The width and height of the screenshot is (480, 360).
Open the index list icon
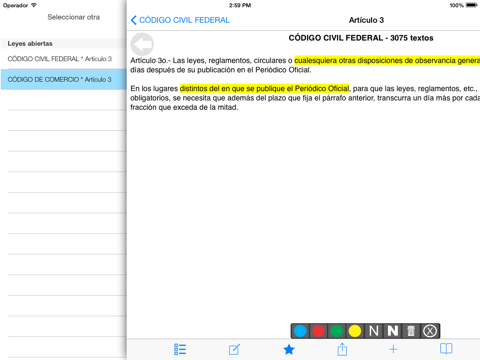(180, 349)
